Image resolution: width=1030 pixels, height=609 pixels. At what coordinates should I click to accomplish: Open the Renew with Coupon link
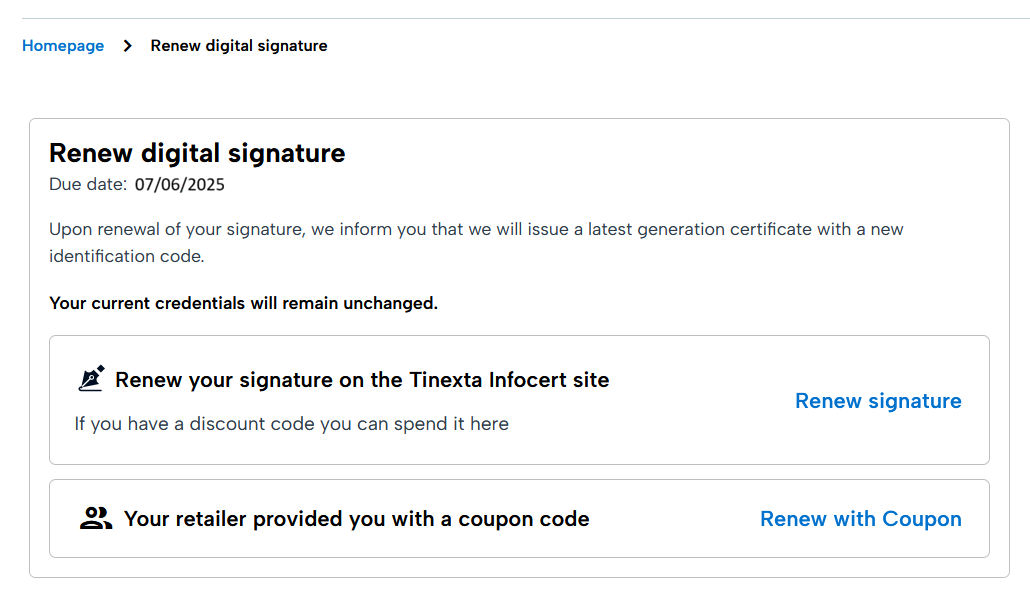[860, 519]
